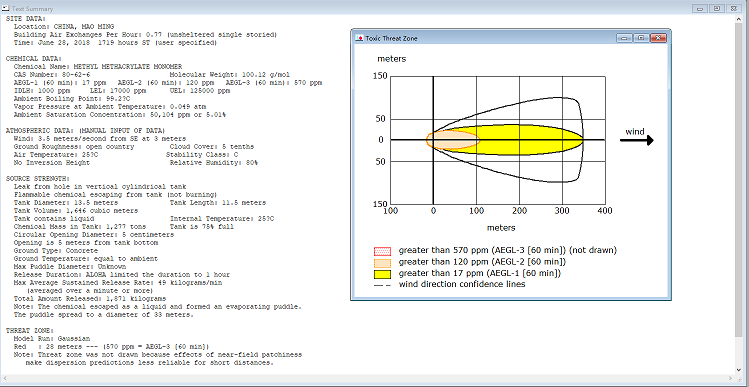This screenshot has width=749, height=387.
Task: Click the Text Summary window icon
Action: [6, 9]
